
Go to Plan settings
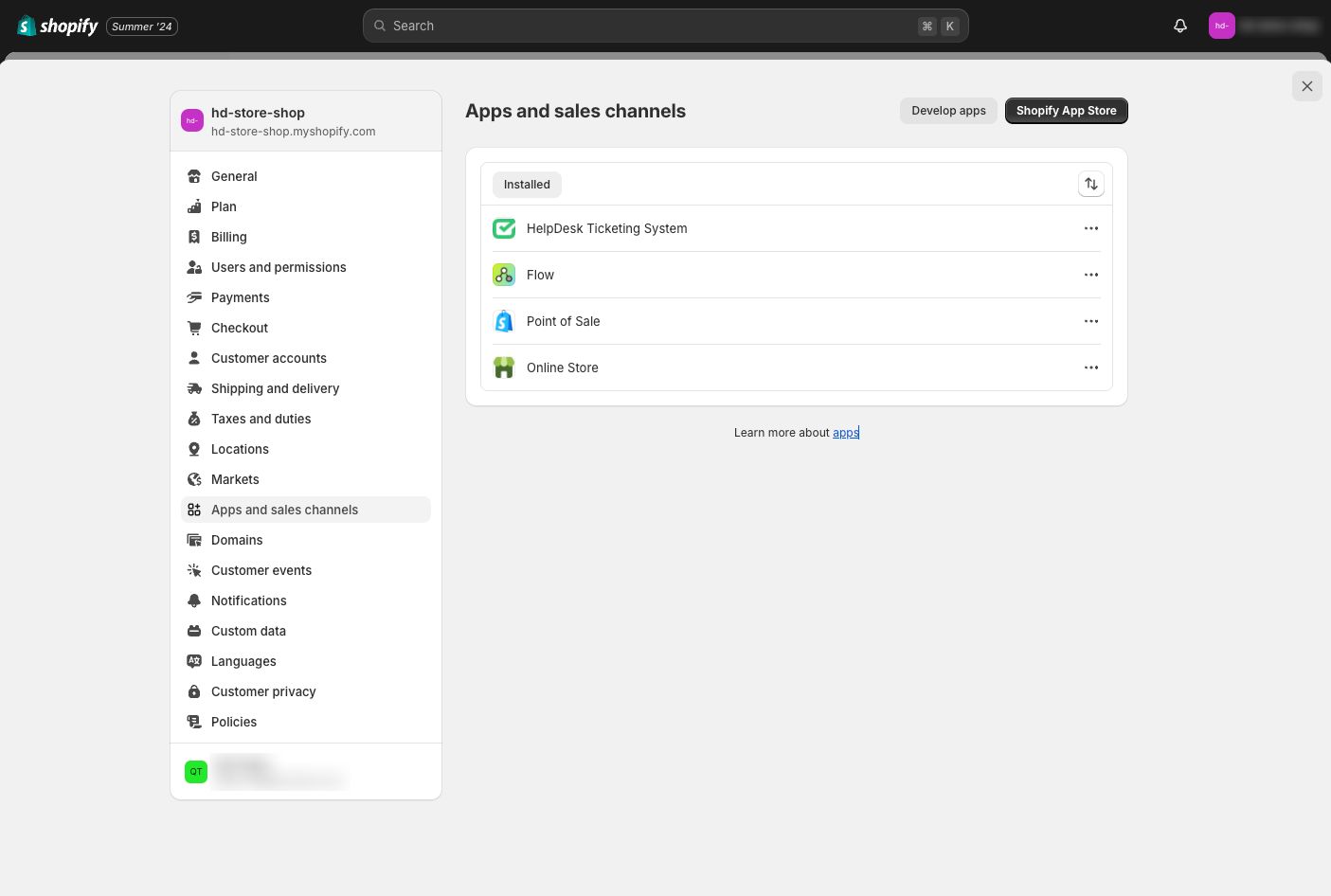pos(306,206)
